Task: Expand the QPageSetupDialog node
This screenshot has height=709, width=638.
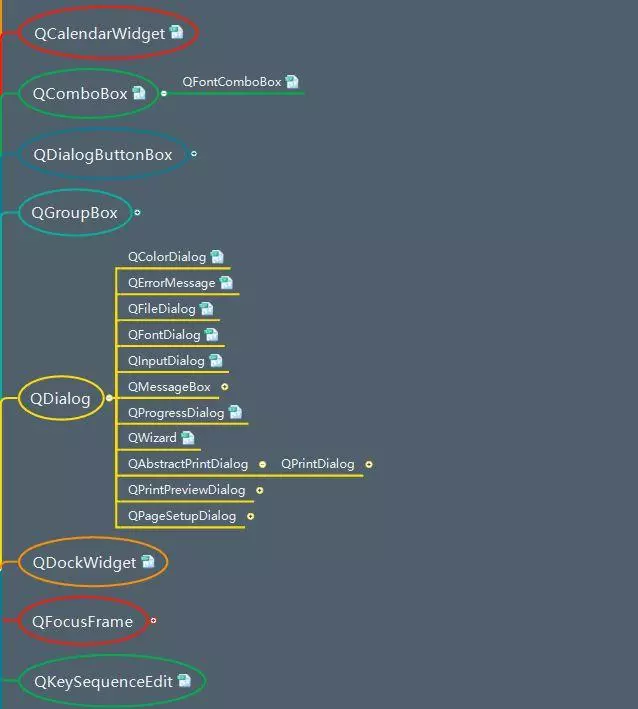Action: [x=250, y=516]
